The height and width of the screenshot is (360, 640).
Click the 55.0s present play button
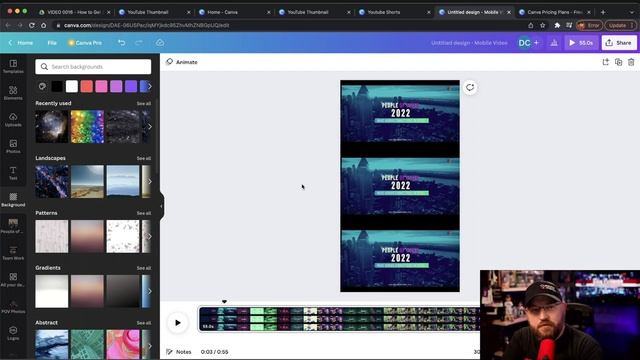coord(581,42)
